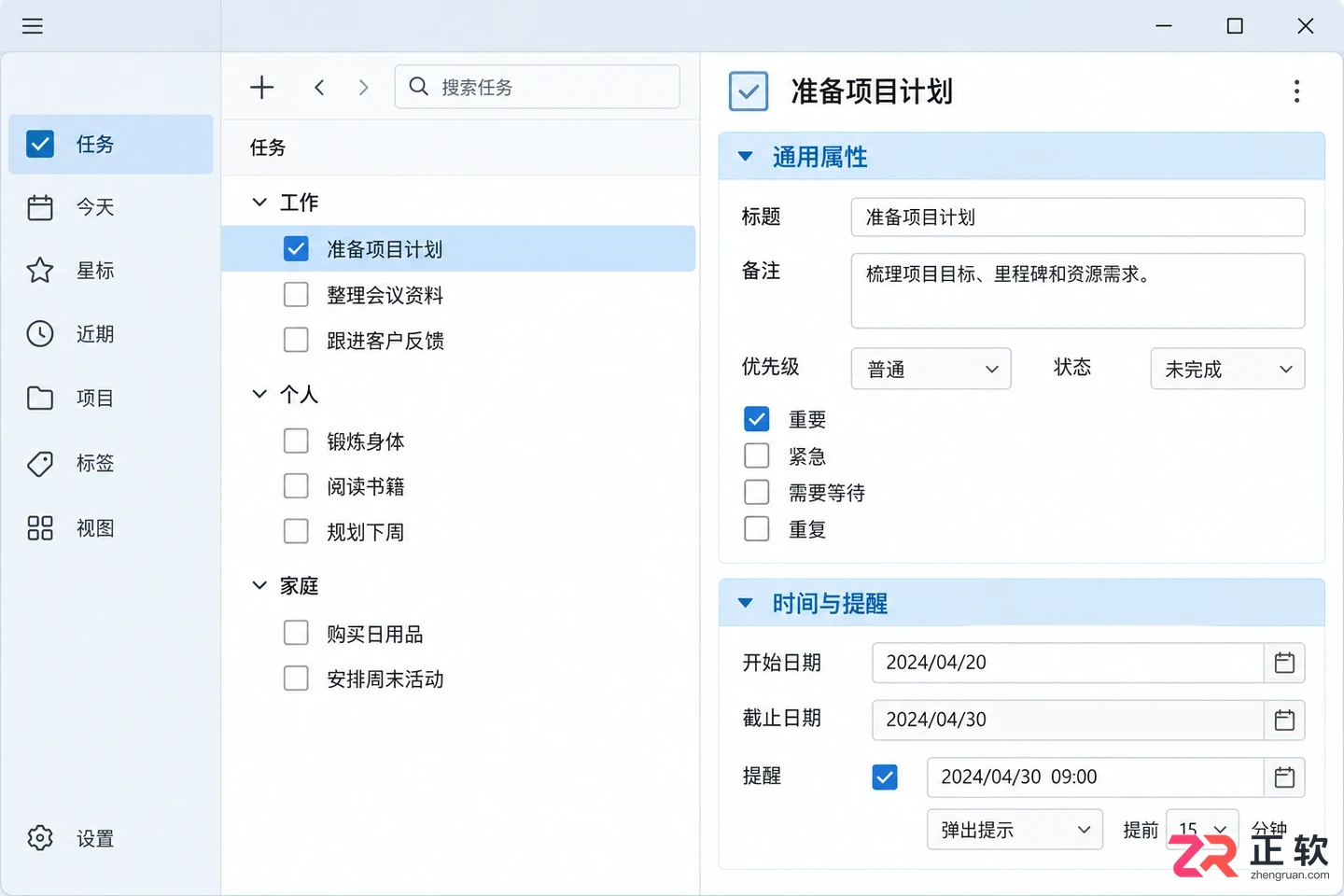Open calendar picker for 提醒 time

1284,777
